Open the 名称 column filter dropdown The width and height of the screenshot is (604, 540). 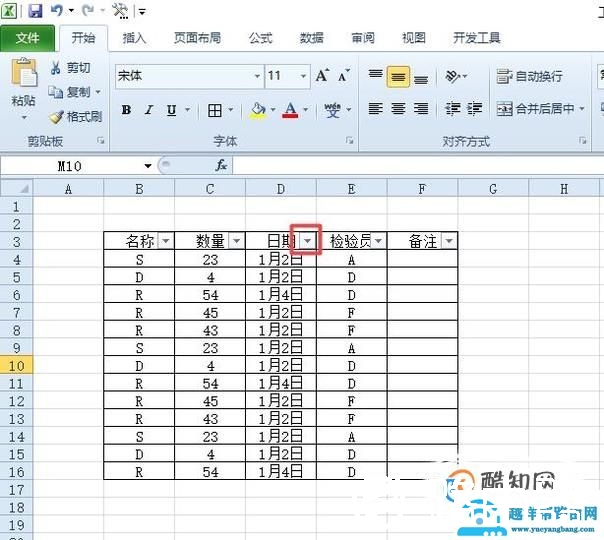[166, 241]
